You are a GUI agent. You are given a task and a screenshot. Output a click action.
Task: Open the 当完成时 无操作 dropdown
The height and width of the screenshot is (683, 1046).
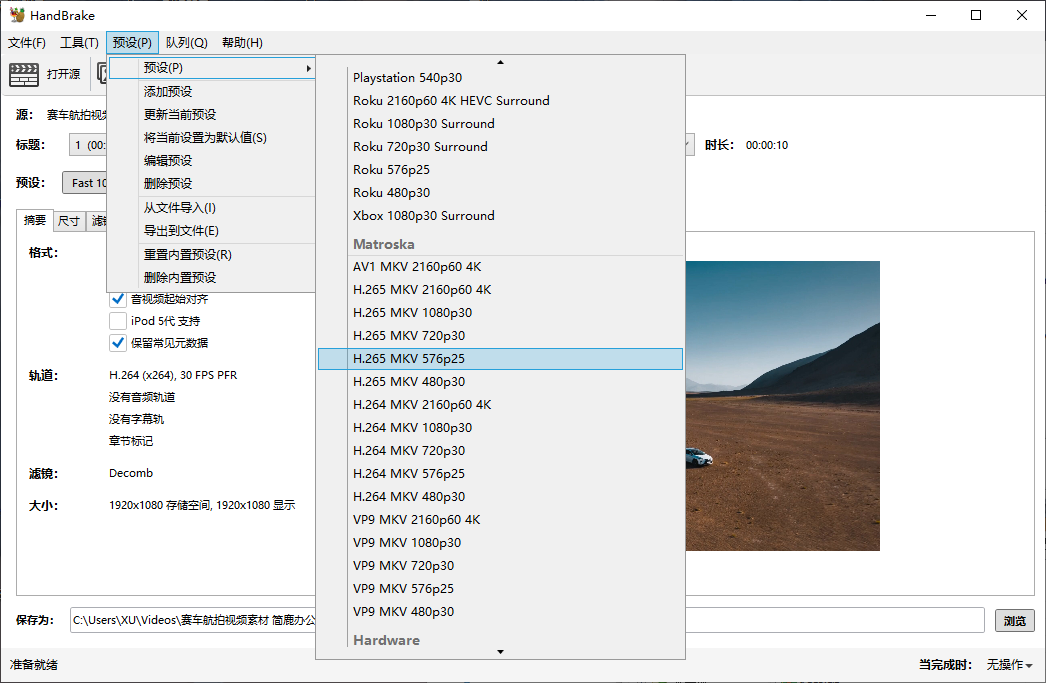click(x=1009, y=664)
